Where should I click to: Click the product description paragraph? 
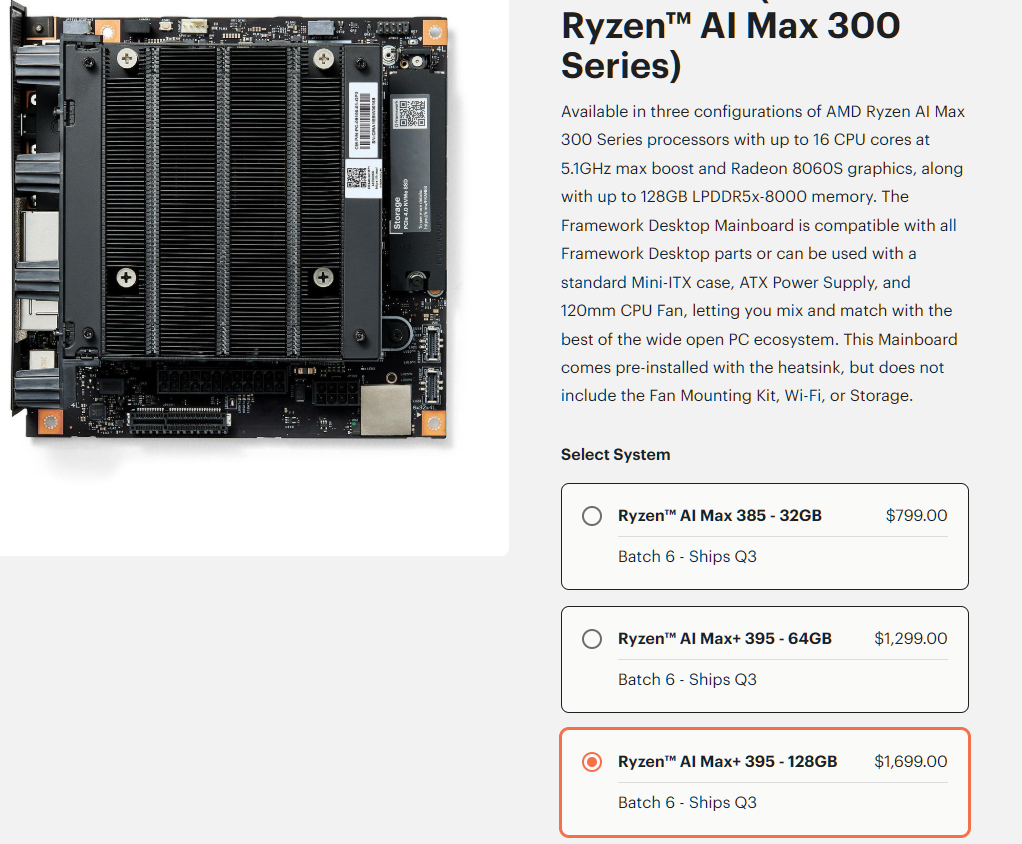coord(762,254)
